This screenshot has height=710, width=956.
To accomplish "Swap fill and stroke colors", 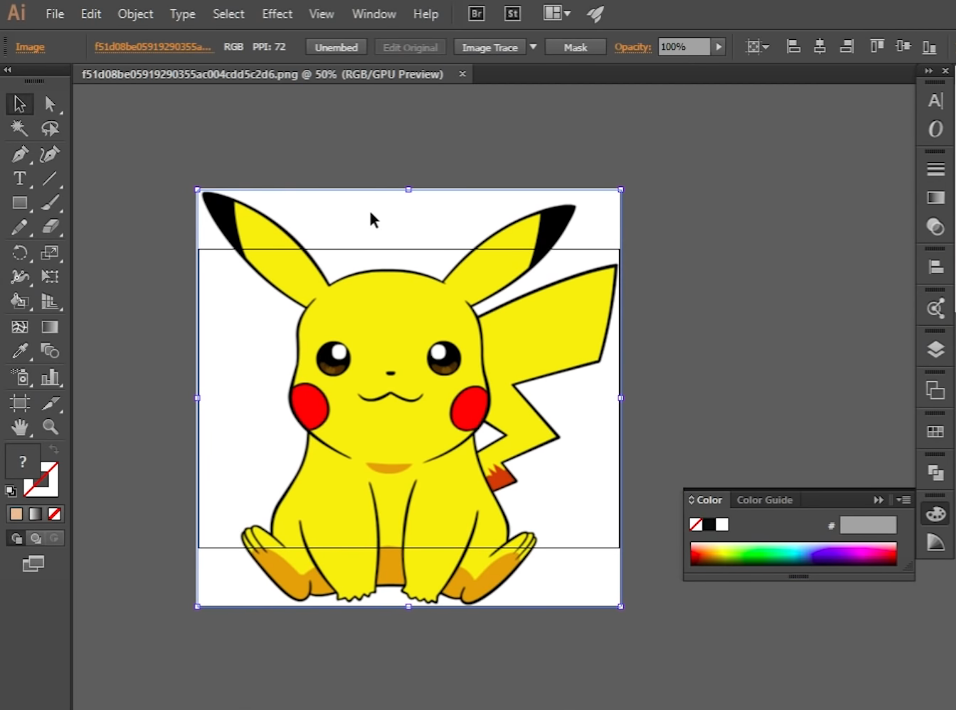I will click(x=54, y=449).
